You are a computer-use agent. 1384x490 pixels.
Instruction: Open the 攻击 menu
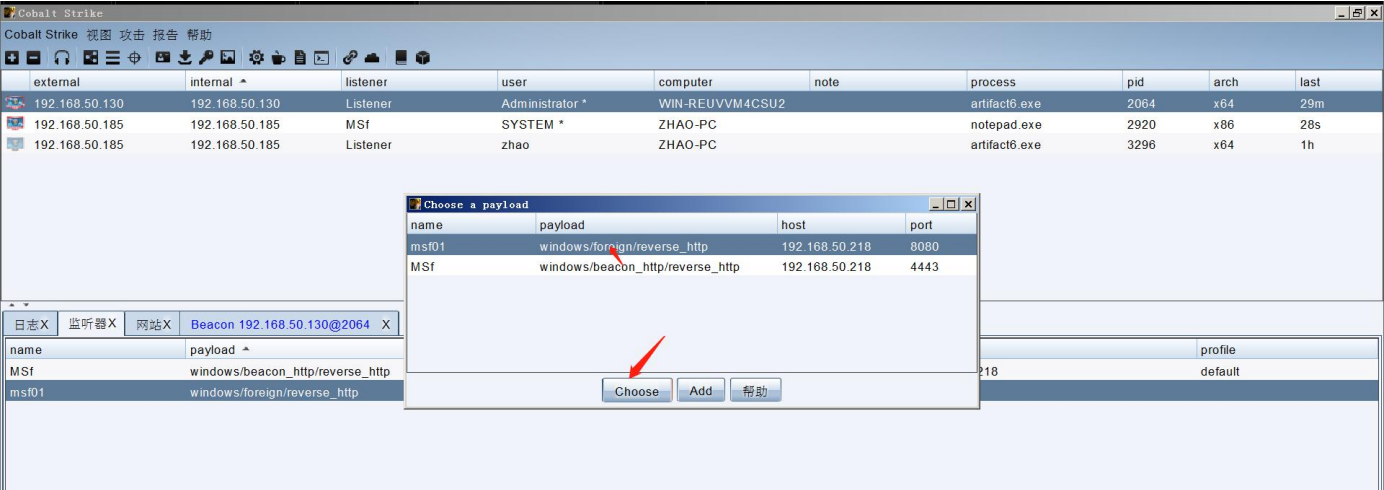(x=132, y=34)
